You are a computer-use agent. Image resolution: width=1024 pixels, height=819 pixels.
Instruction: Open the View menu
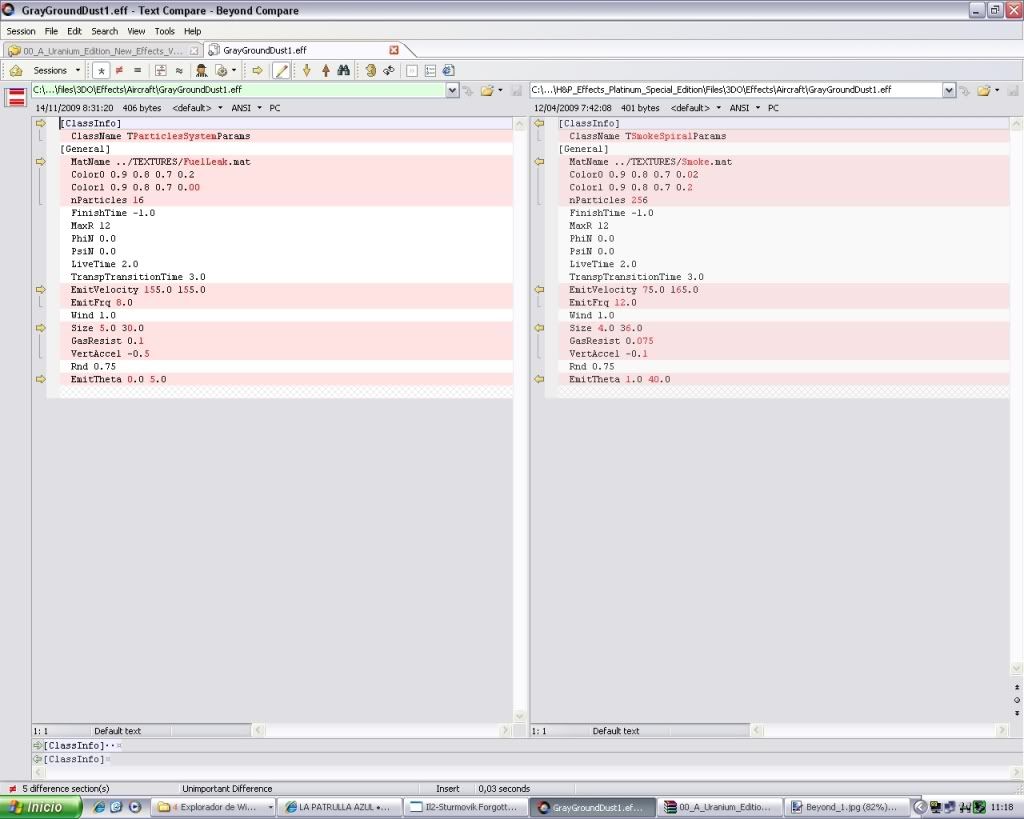coord(136,31)
